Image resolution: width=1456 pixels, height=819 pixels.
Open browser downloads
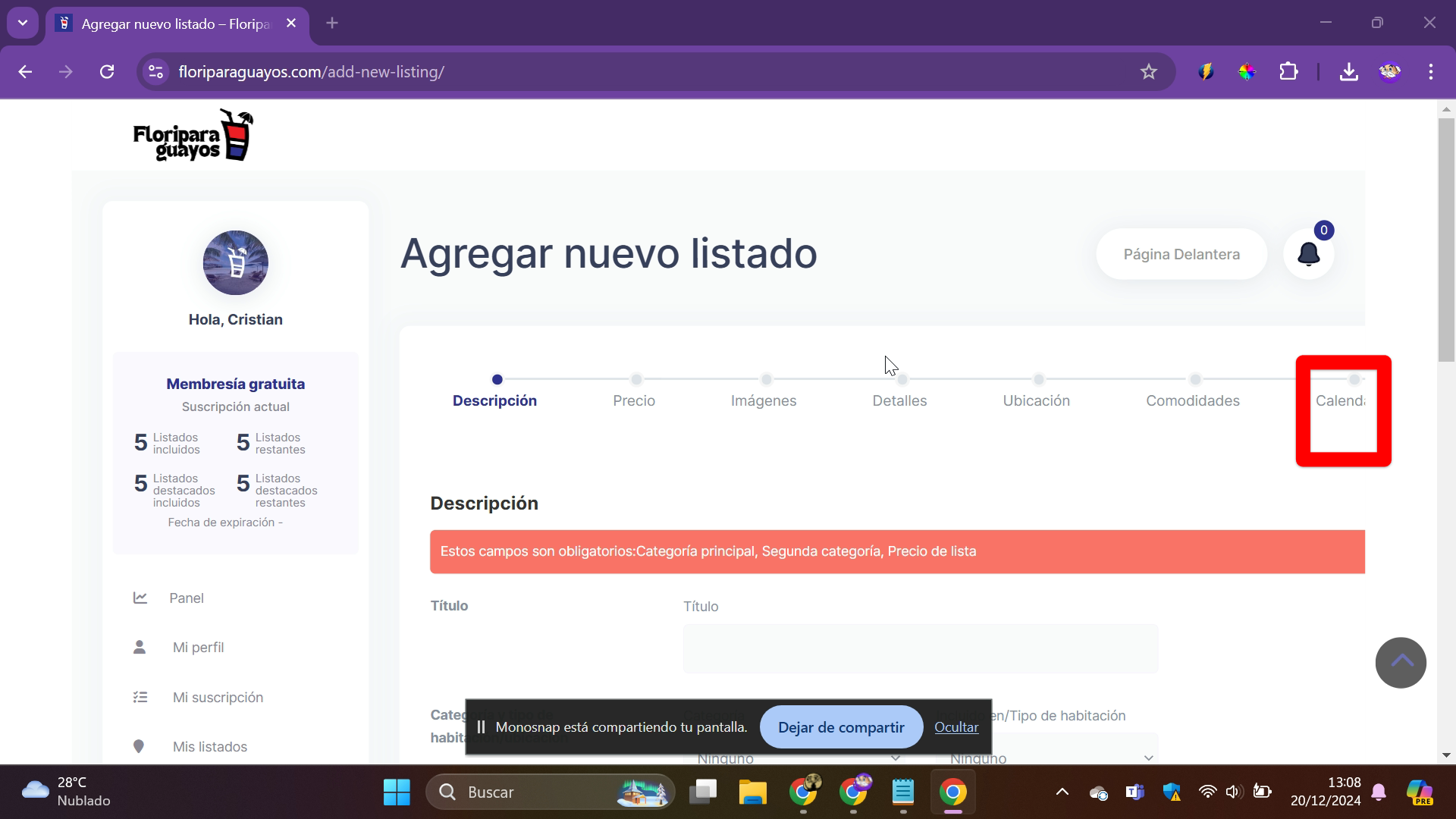(1348, 72)
